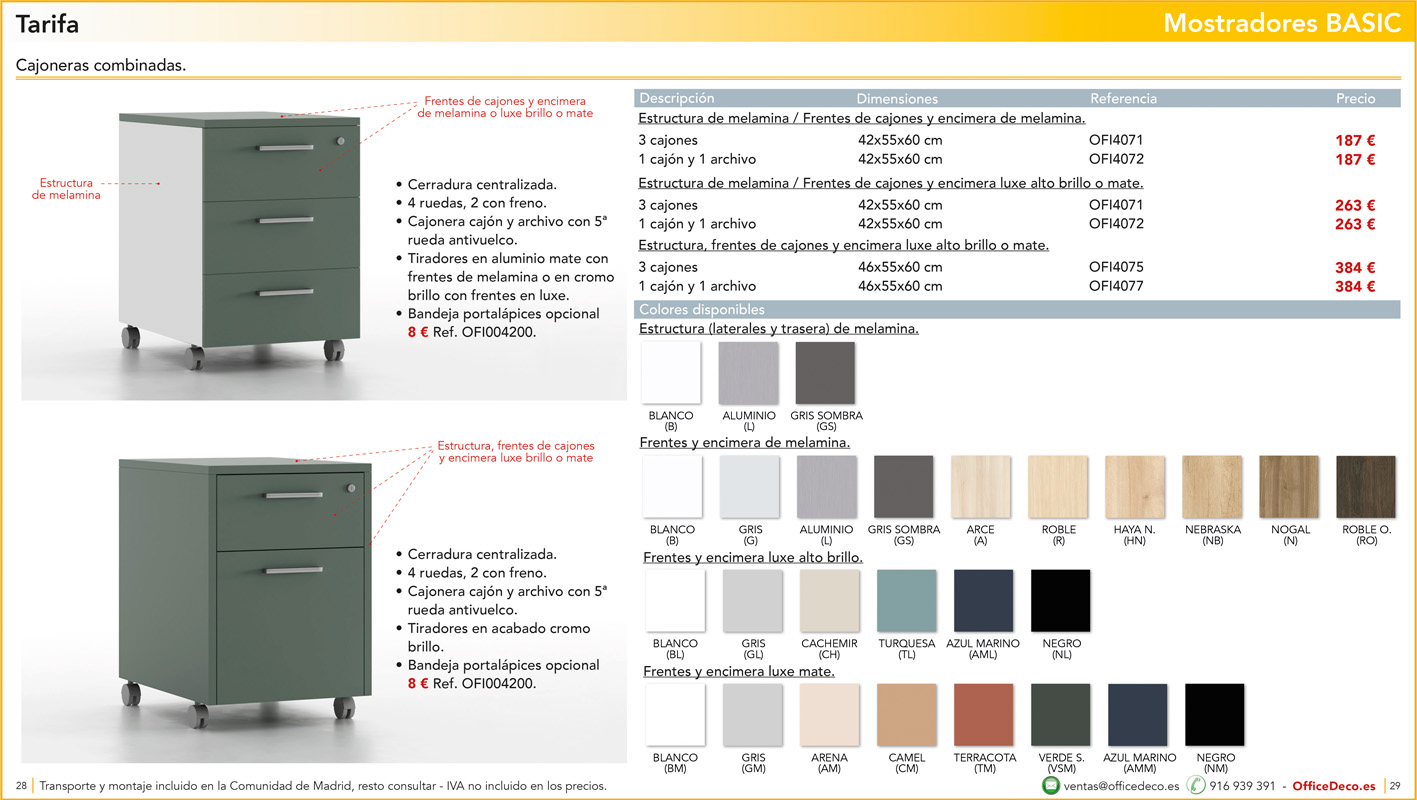The image size is (1417, 800).
Task: Choose the BLANCO (BM) matte swatch
Action: pyautogui.click(x=676, y=715)
